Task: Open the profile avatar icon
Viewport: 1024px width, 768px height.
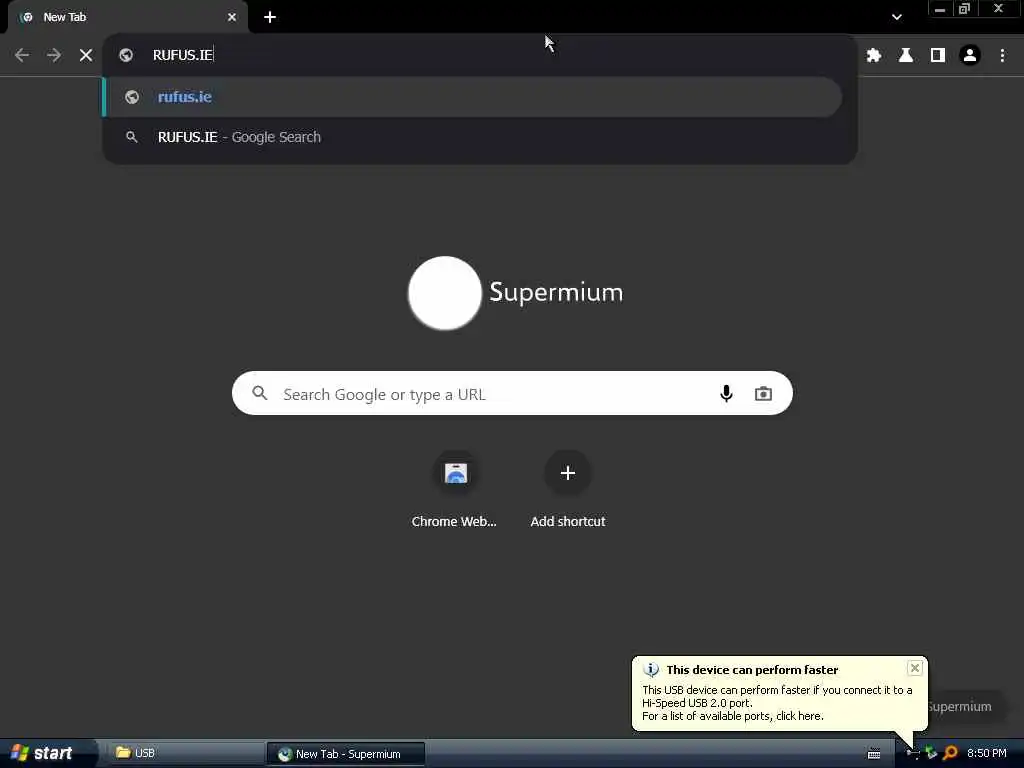Action: pyautogui.click(x=970, y=56)
